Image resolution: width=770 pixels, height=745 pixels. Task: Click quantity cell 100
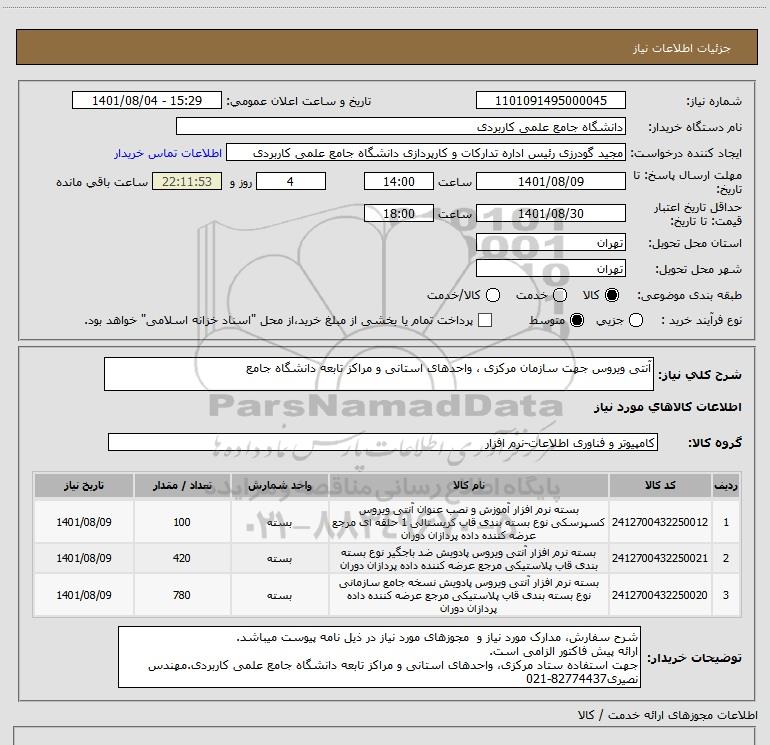tap(182, 522)
